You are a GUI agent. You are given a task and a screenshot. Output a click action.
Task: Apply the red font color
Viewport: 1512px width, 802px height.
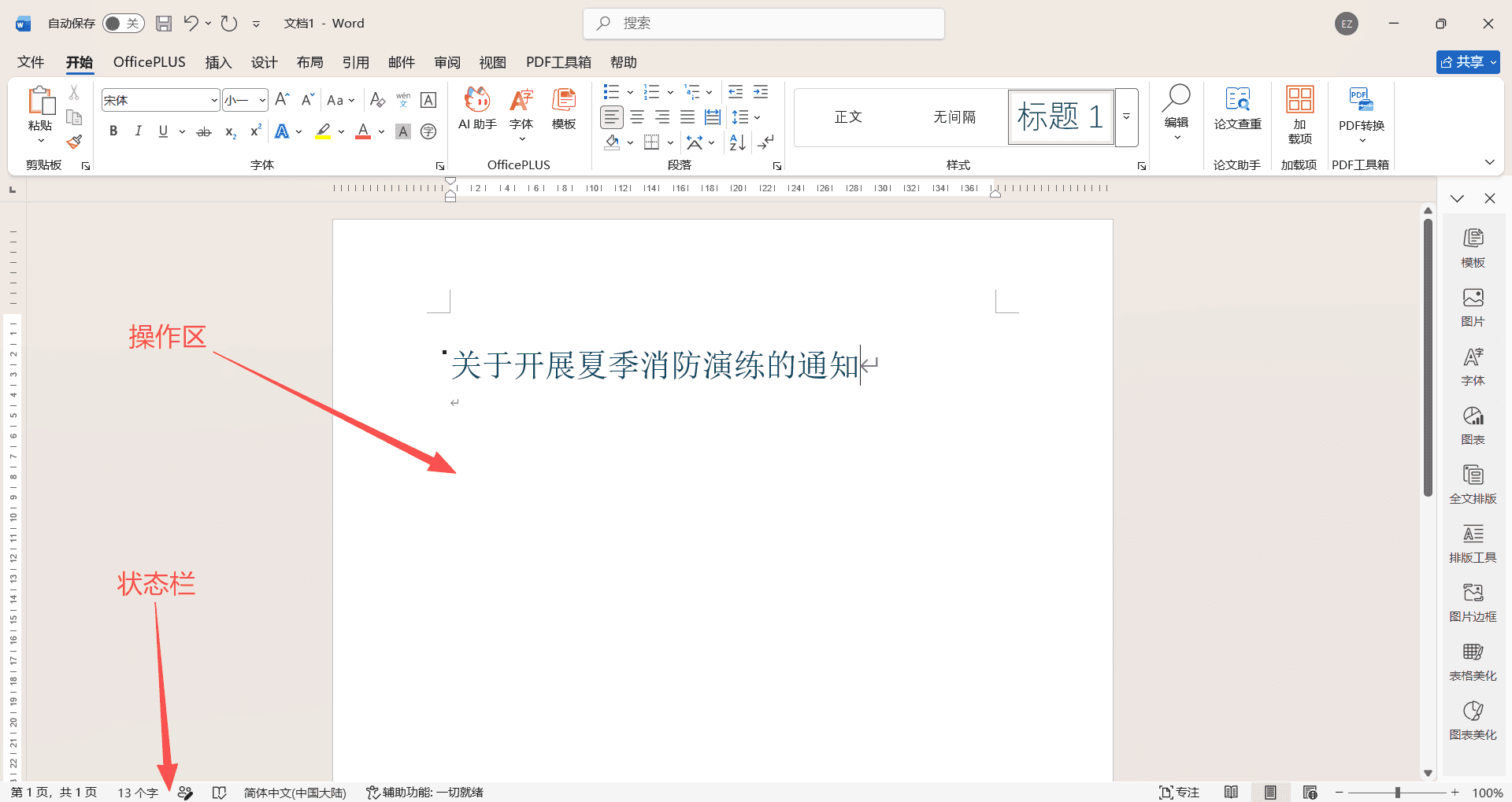363,131
